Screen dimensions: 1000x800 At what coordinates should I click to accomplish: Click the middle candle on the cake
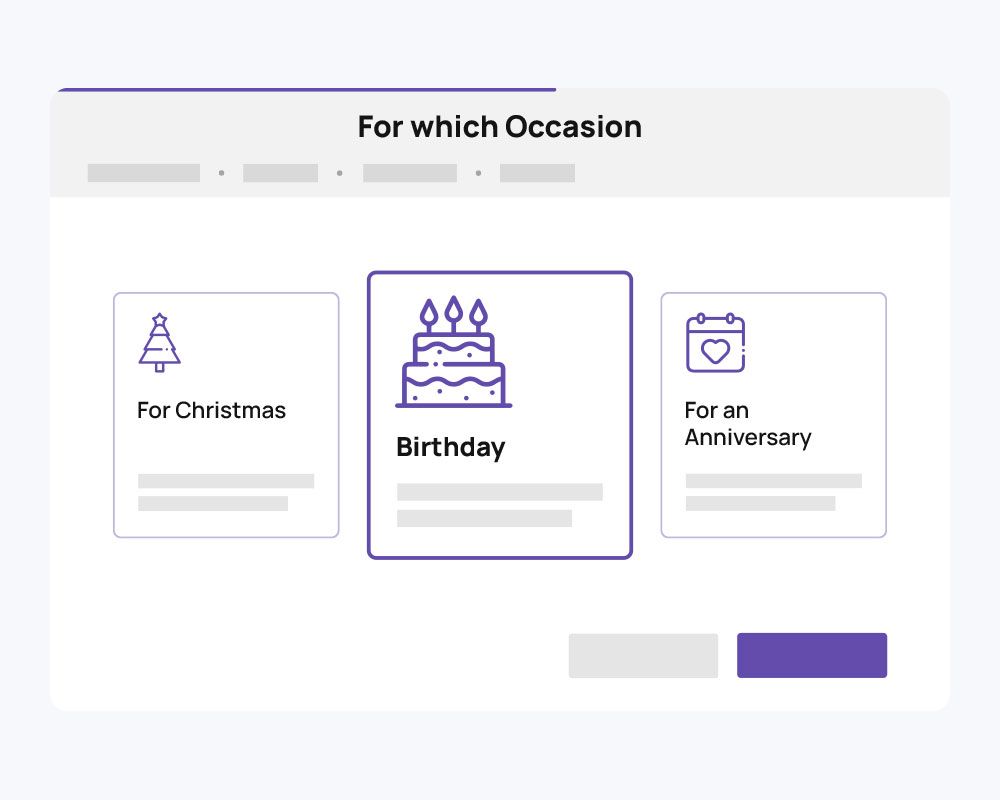tap(454, 312)
